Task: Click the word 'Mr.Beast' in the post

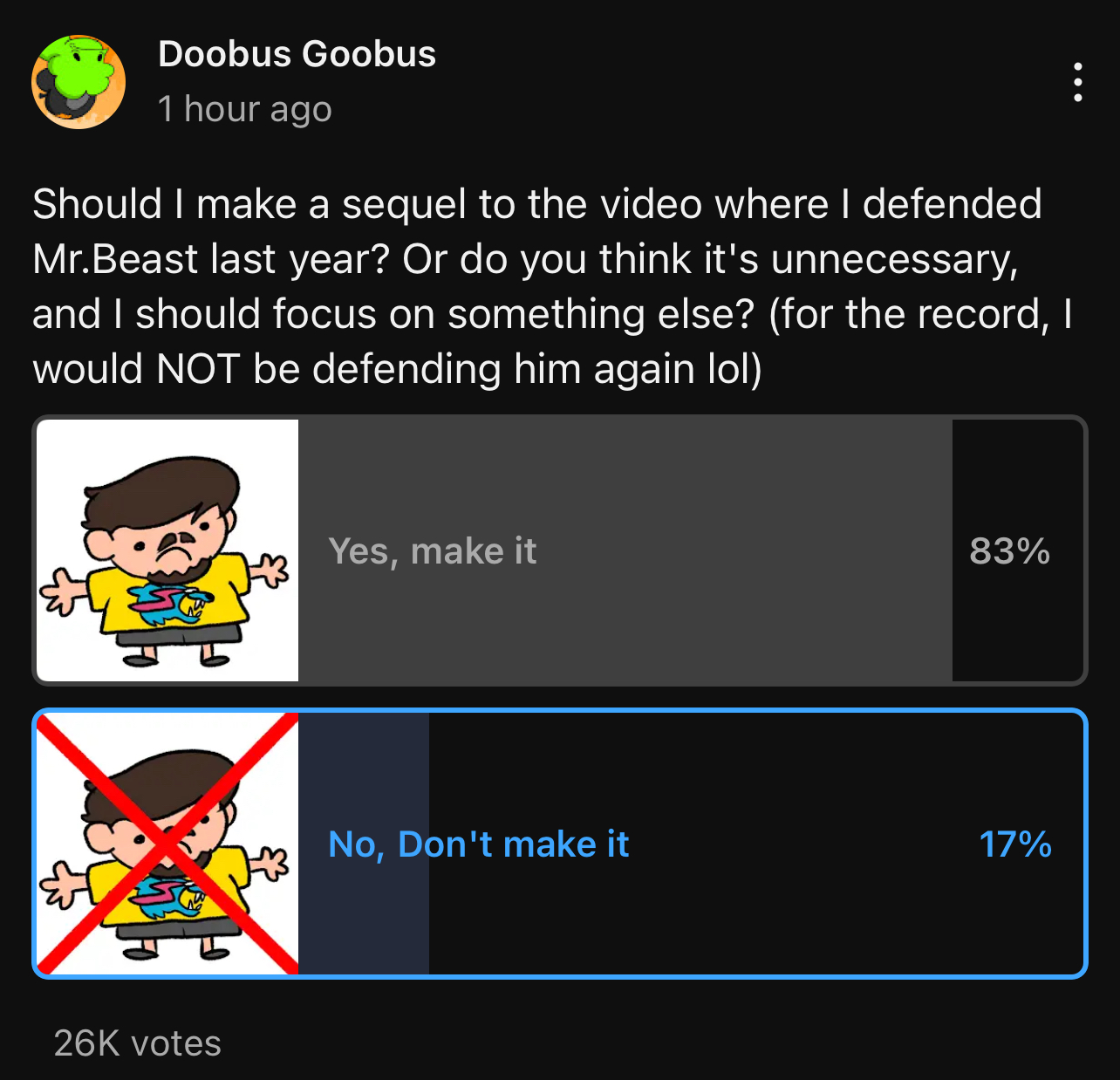Action: tap(116, 259)
